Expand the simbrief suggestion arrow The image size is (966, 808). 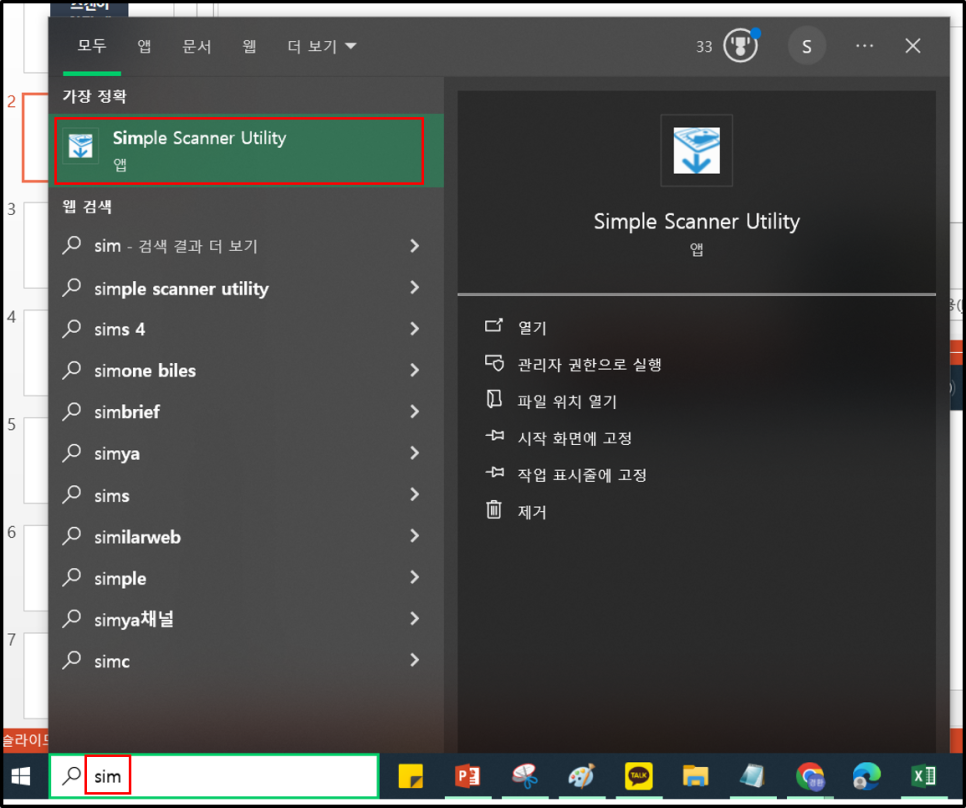click(x=414, y=412)
